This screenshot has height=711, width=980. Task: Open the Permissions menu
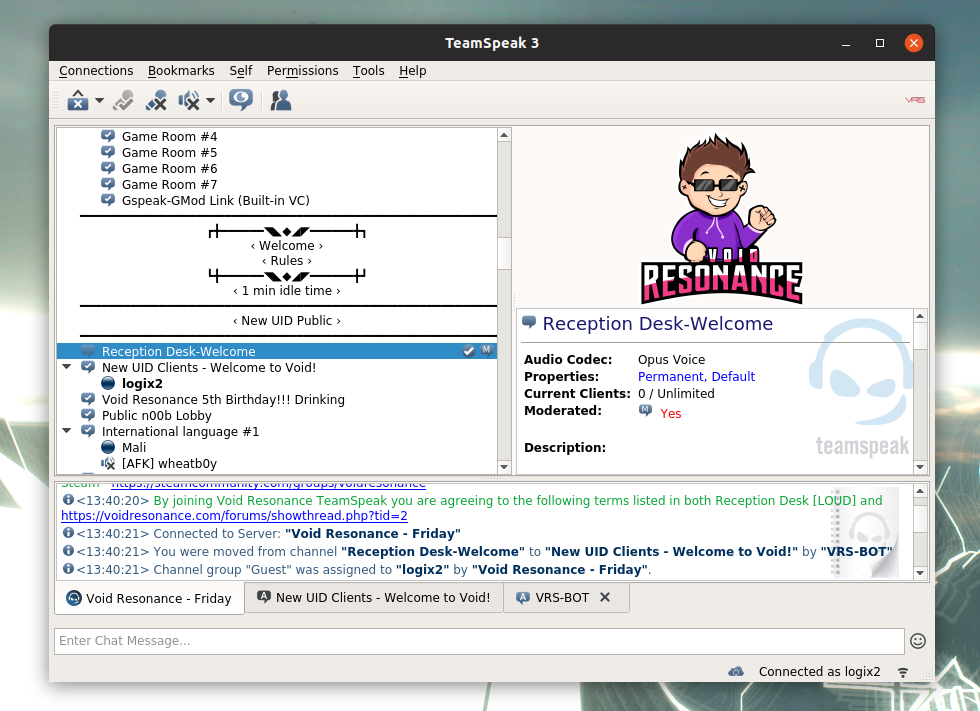click(302, 71)
